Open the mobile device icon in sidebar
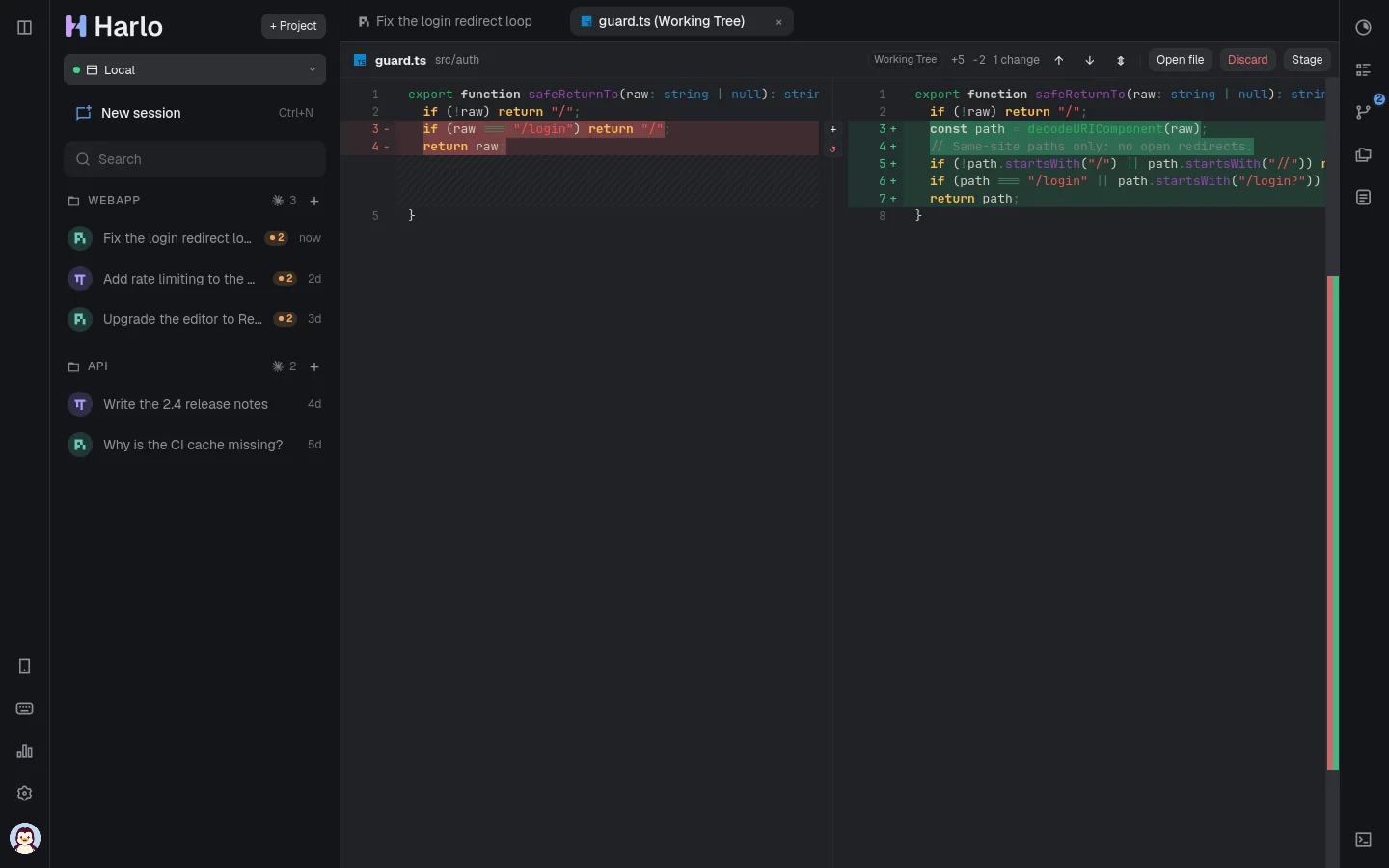Image resolution: width=1389 pixels, height=868 pixels. tap(25, 666)
